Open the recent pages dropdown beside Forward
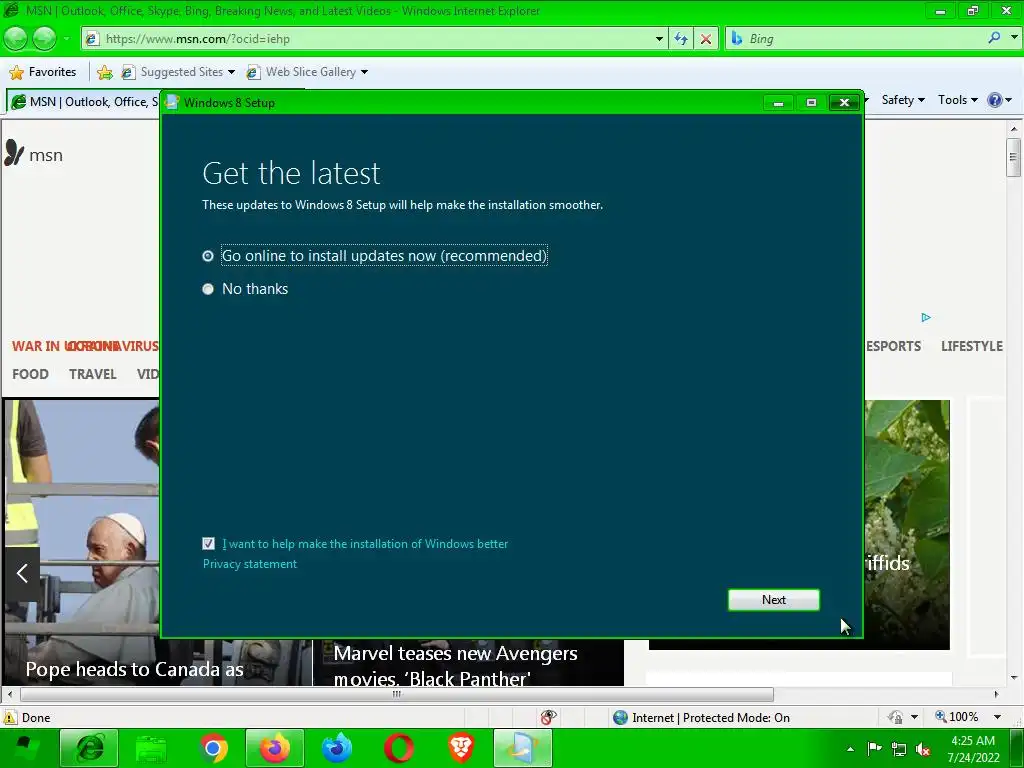The image size is (1024, 768). [66, 39]
